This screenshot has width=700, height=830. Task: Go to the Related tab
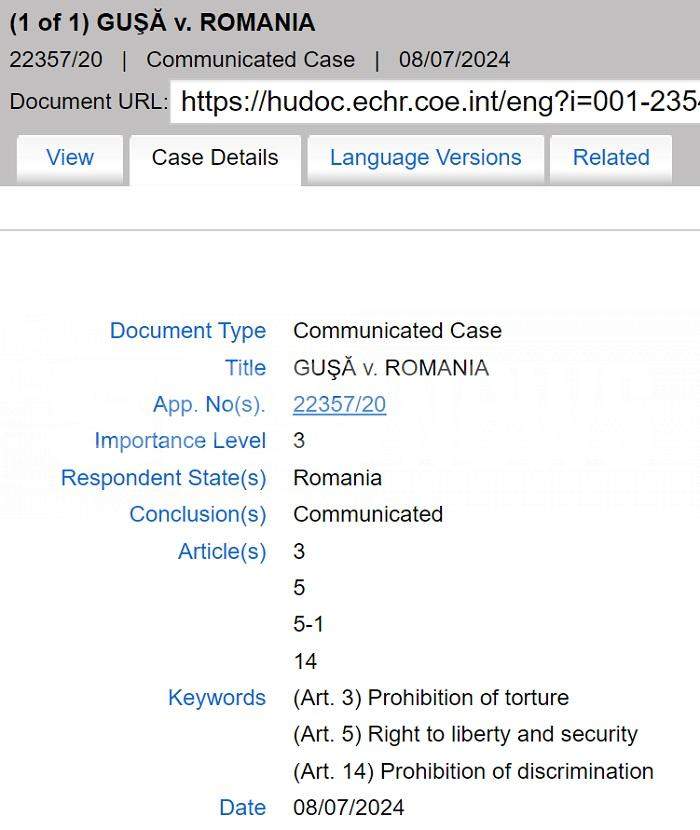[611, 158]
